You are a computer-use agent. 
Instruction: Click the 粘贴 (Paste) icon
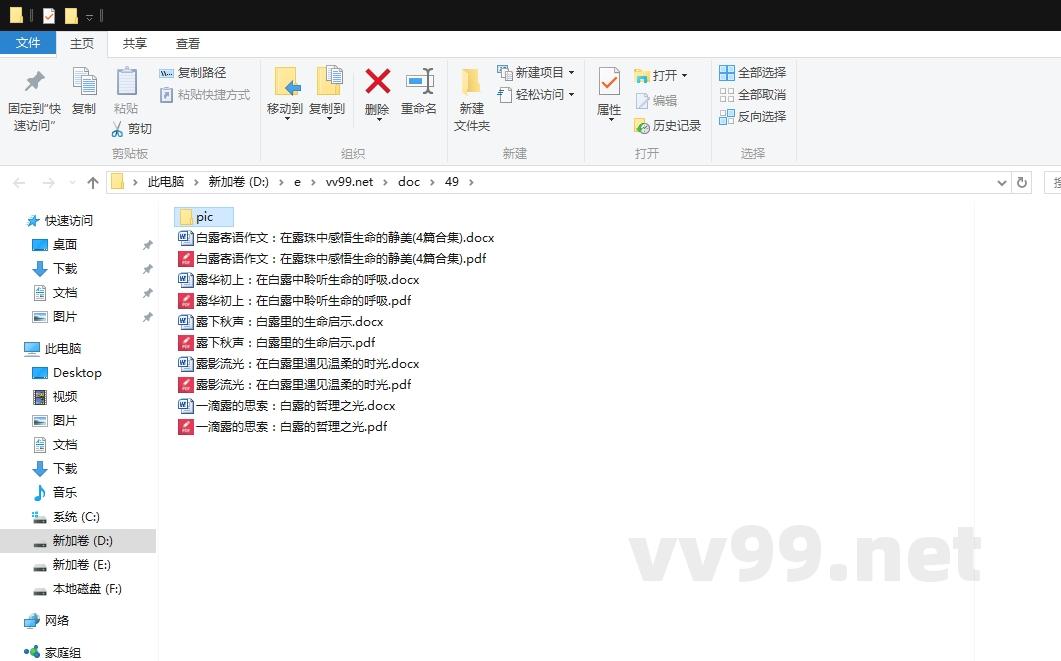[125, 85]
